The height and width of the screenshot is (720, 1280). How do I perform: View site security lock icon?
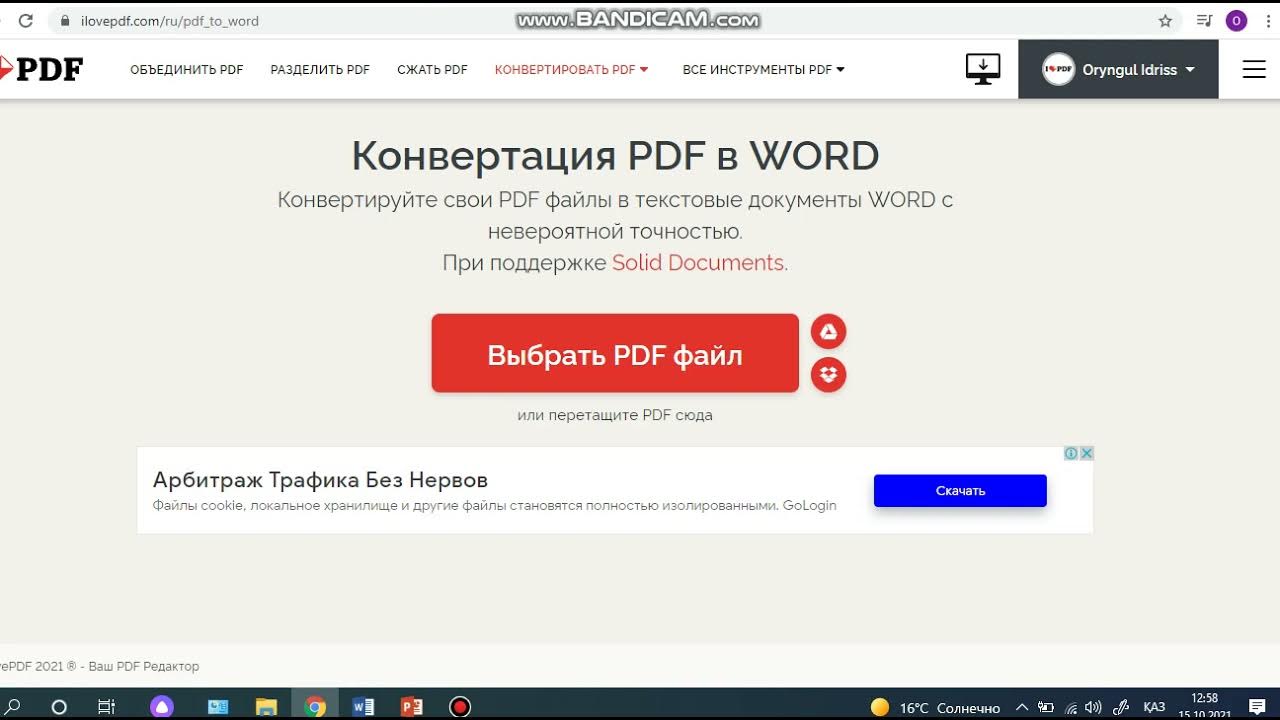[x=65, y=21]
